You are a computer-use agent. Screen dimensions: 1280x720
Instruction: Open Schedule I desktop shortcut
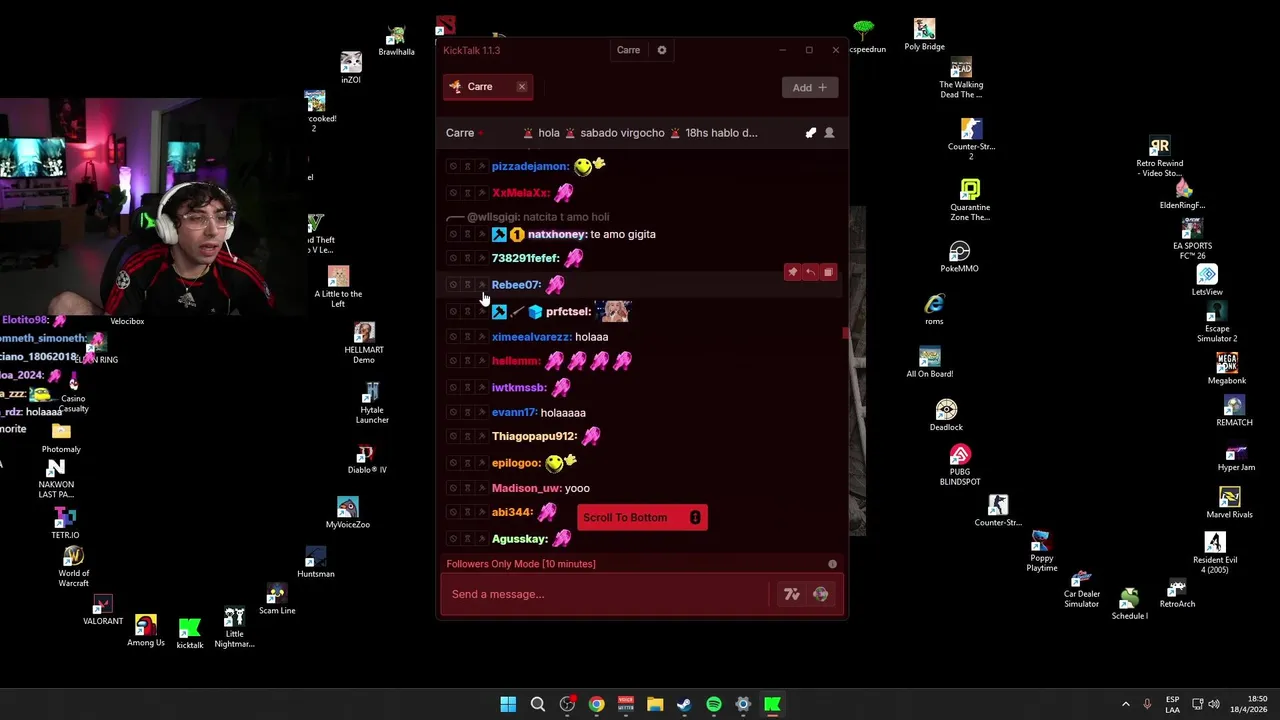click(1129, 604)
